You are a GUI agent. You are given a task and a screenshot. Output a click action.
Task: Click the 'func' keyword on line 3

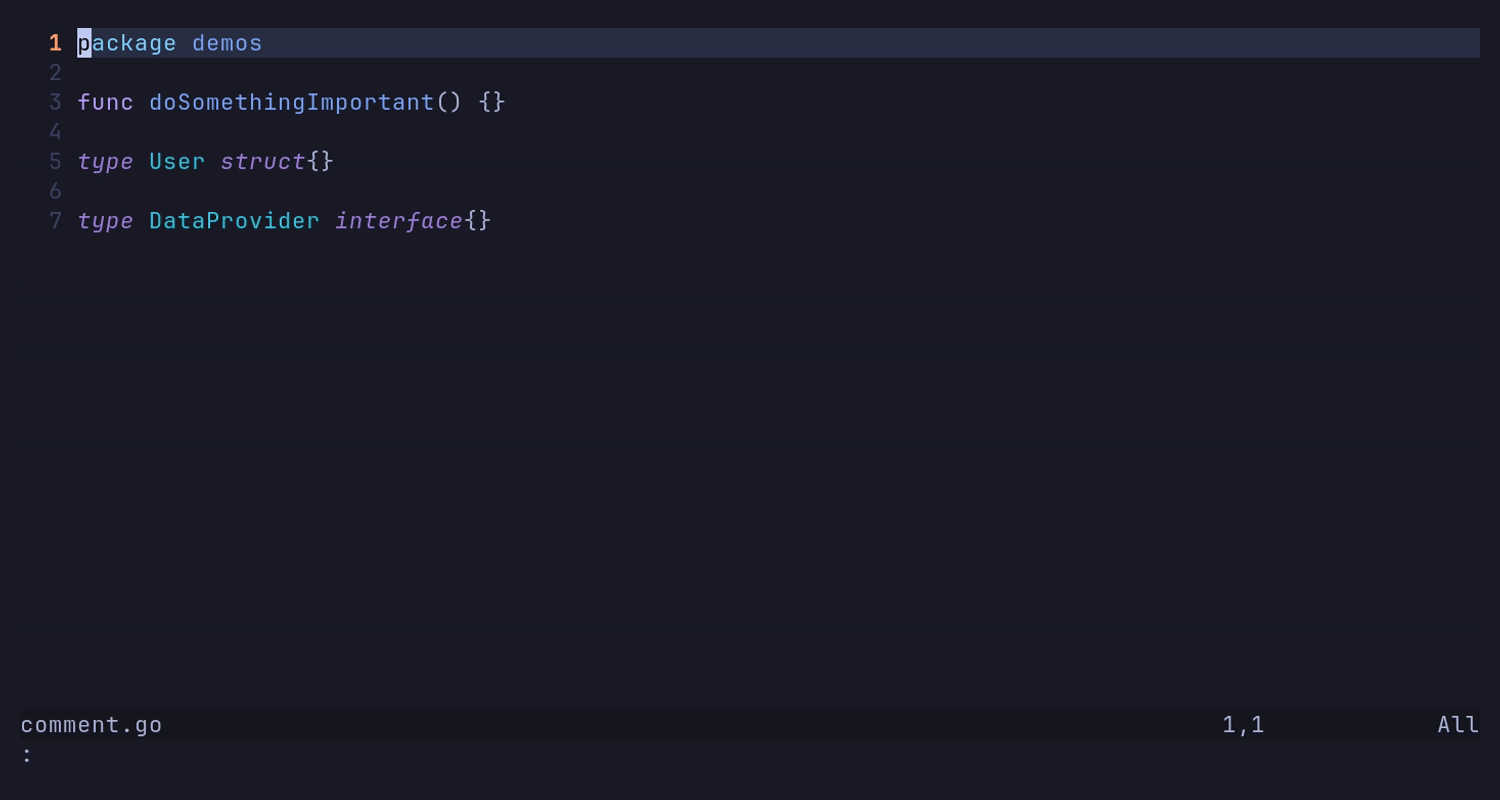(105, 102)
